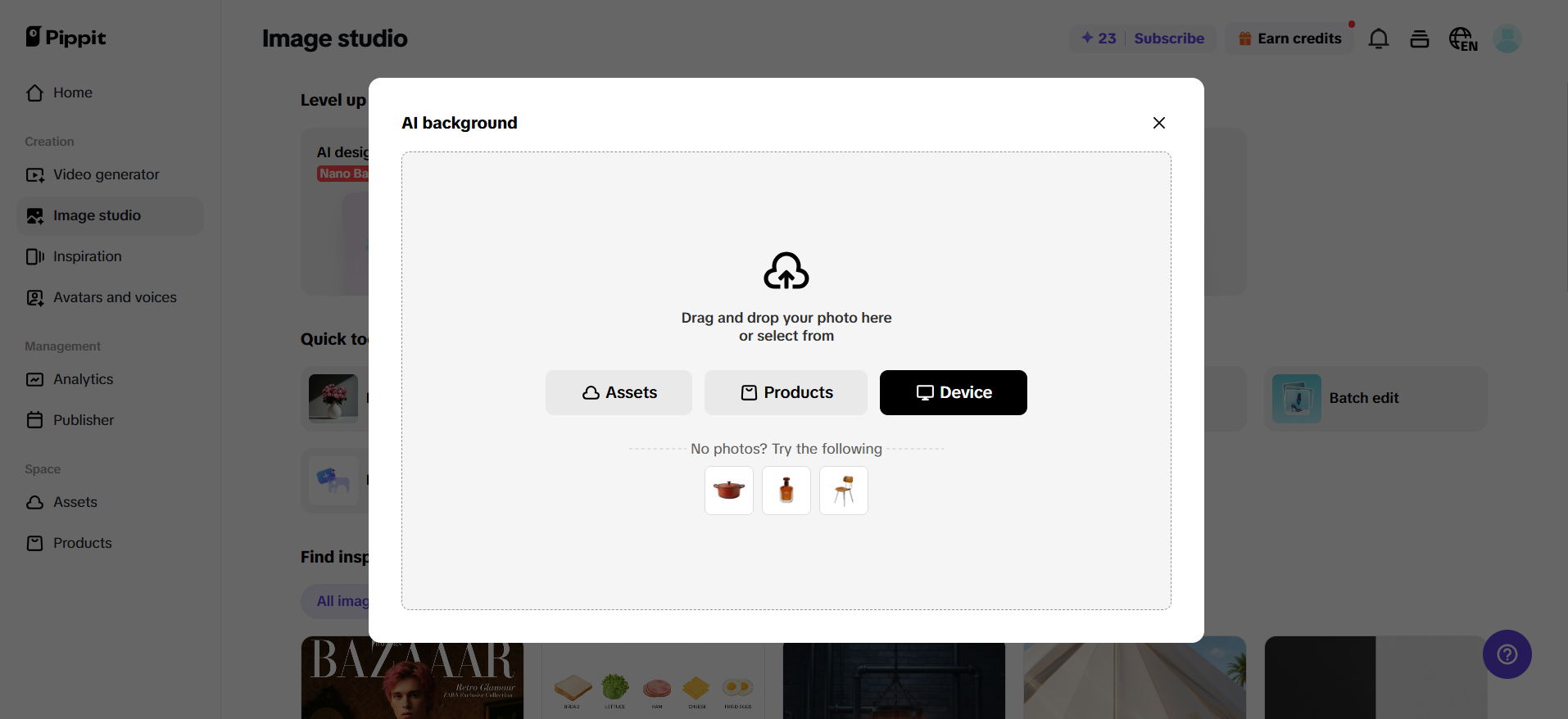Open Assets space in sidebar
The image size is (1568, 719).
click(110, 502)
